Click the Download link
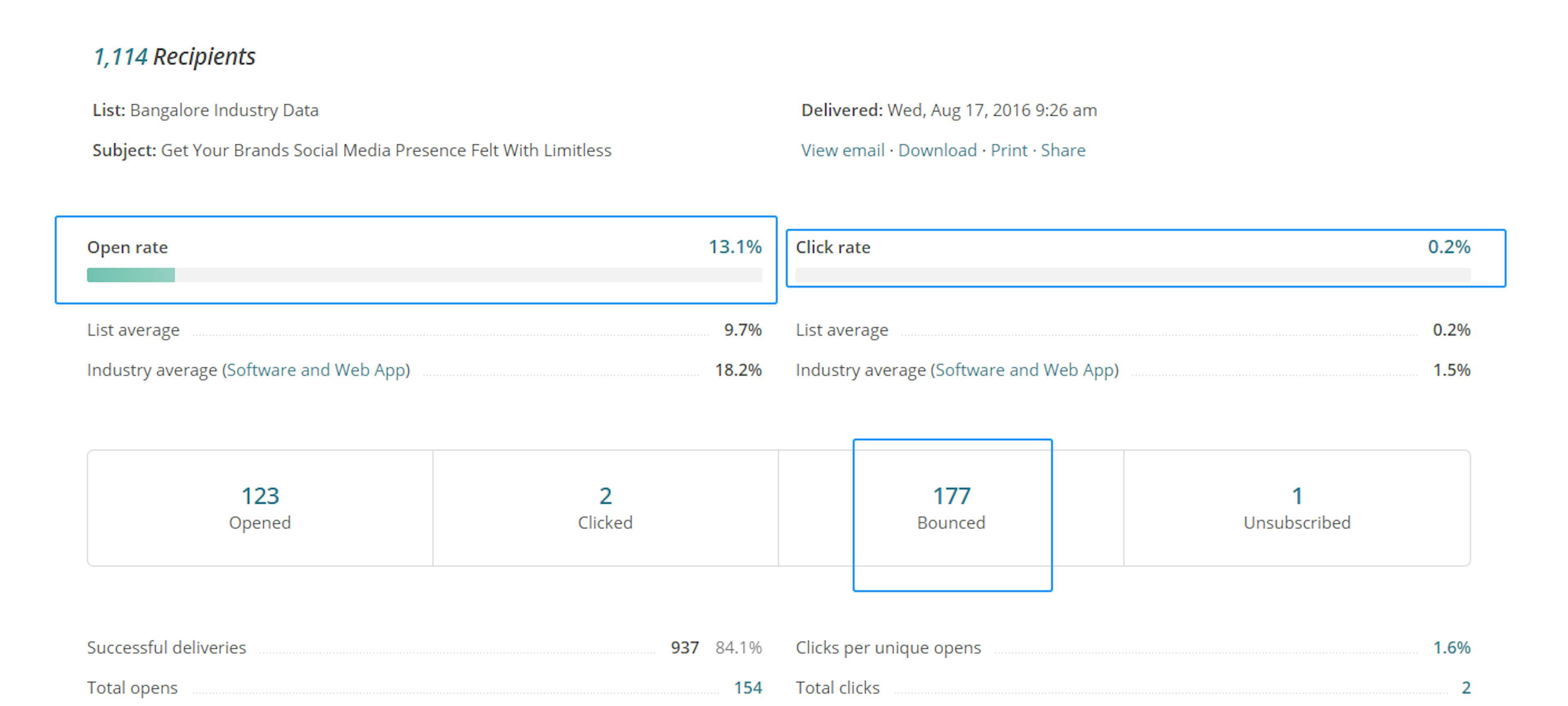The image size is (1568, 706). pos(938,150)
